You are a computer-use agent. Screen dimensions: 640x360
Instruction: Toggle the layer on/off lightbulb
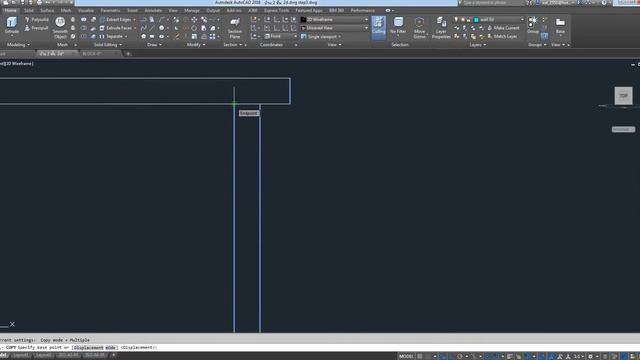(456, 20)
